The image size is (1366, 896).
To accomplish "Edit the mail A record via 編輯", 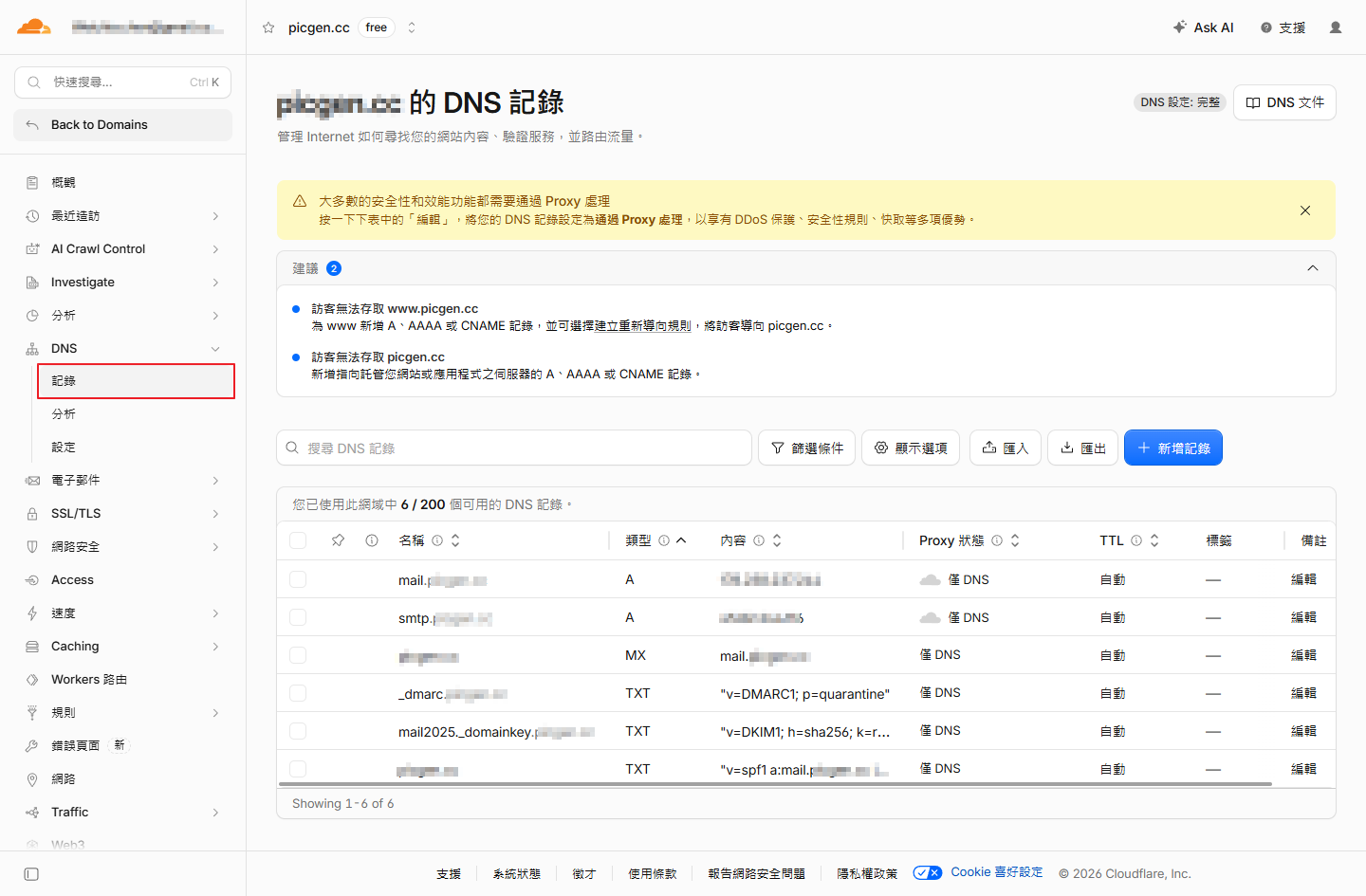I will pyautogui.click(x=1303, y=579).
